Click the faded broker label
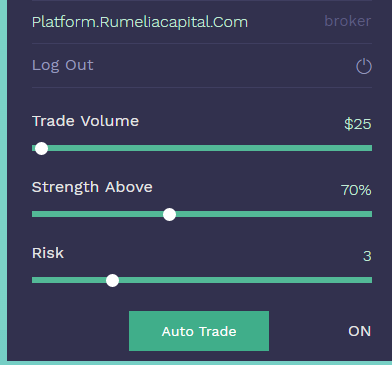 tap(347, 21)
